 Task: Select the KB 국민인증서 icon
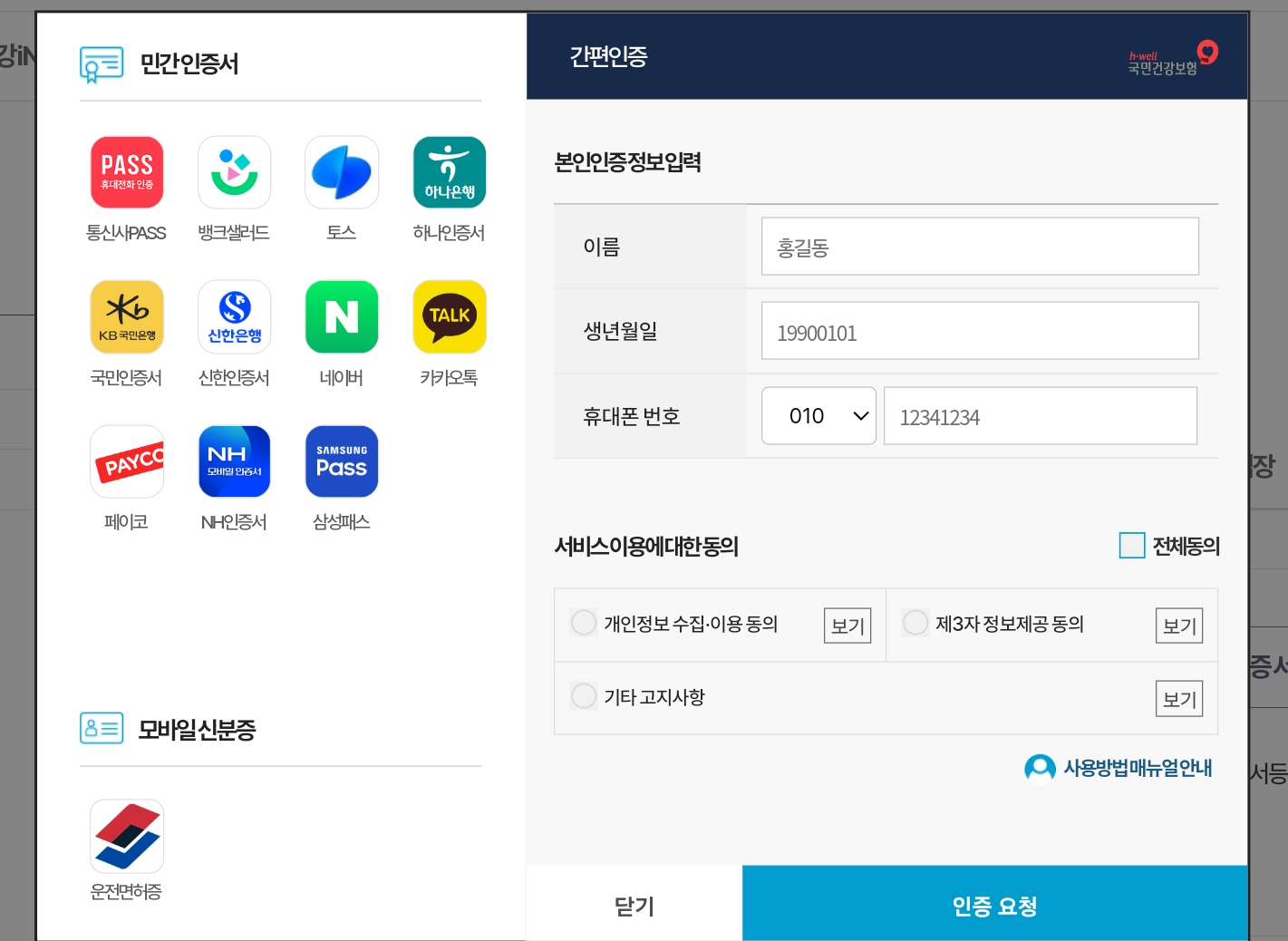(x=127, y=316)
